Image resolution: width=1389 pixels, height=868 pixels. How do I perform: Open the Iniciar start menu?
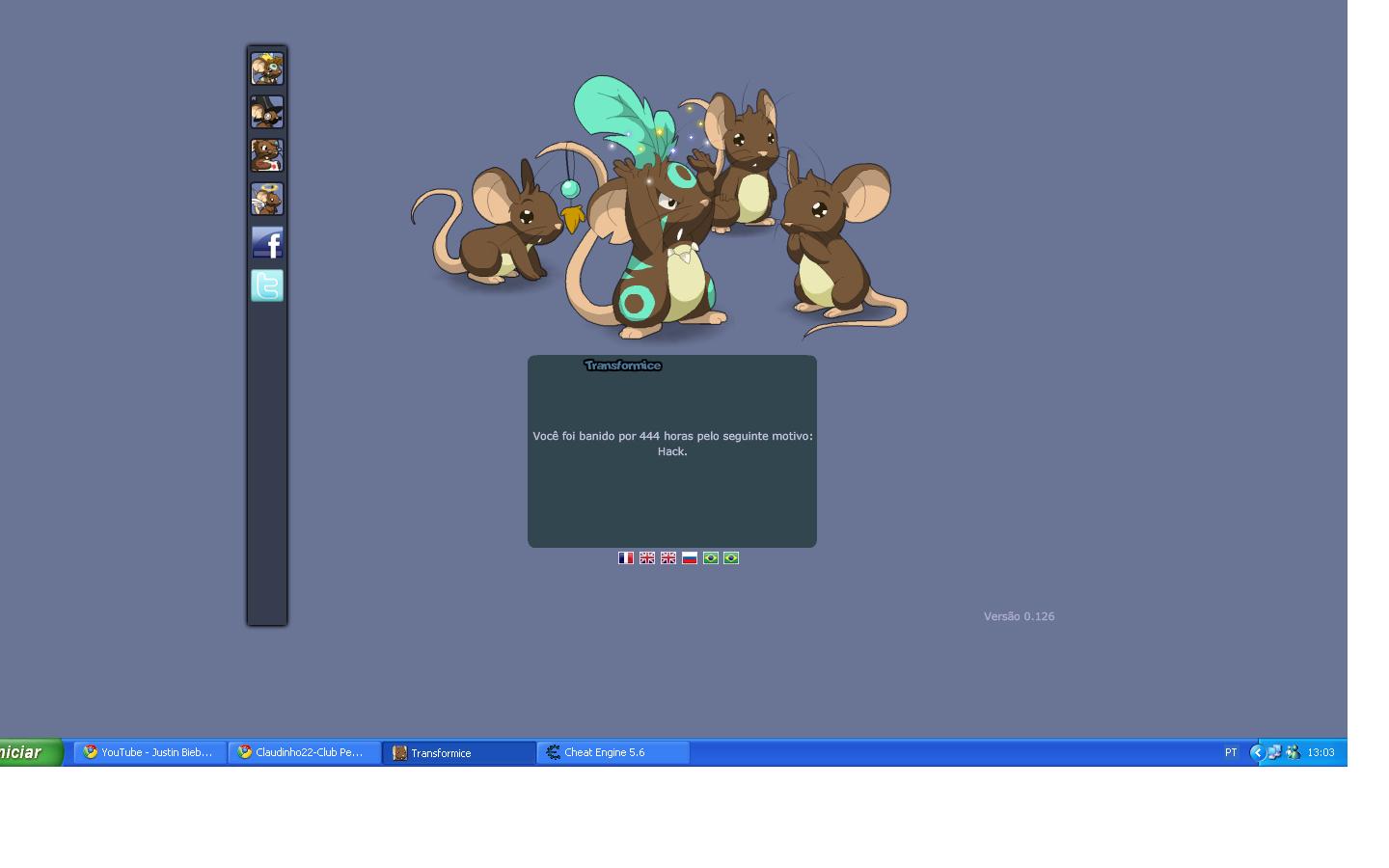[x=24, y=752]
